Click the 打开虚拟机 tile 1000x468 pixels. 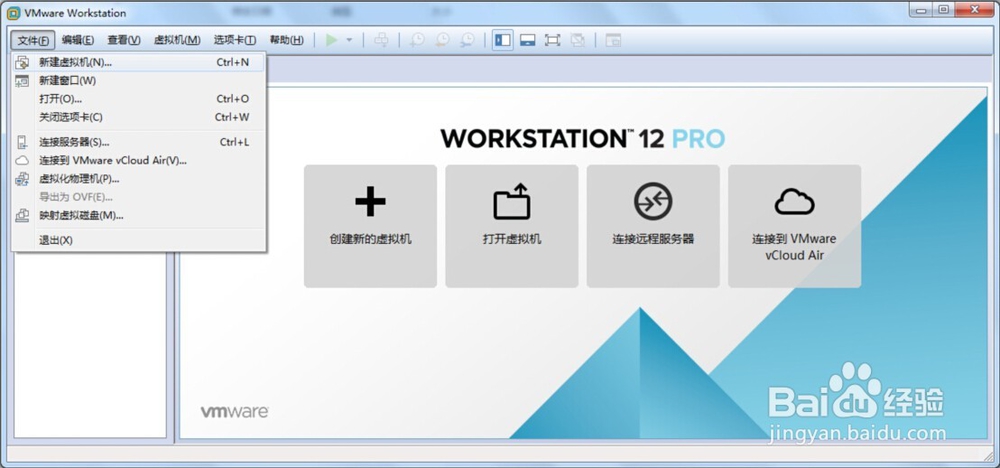click(512, 226)
